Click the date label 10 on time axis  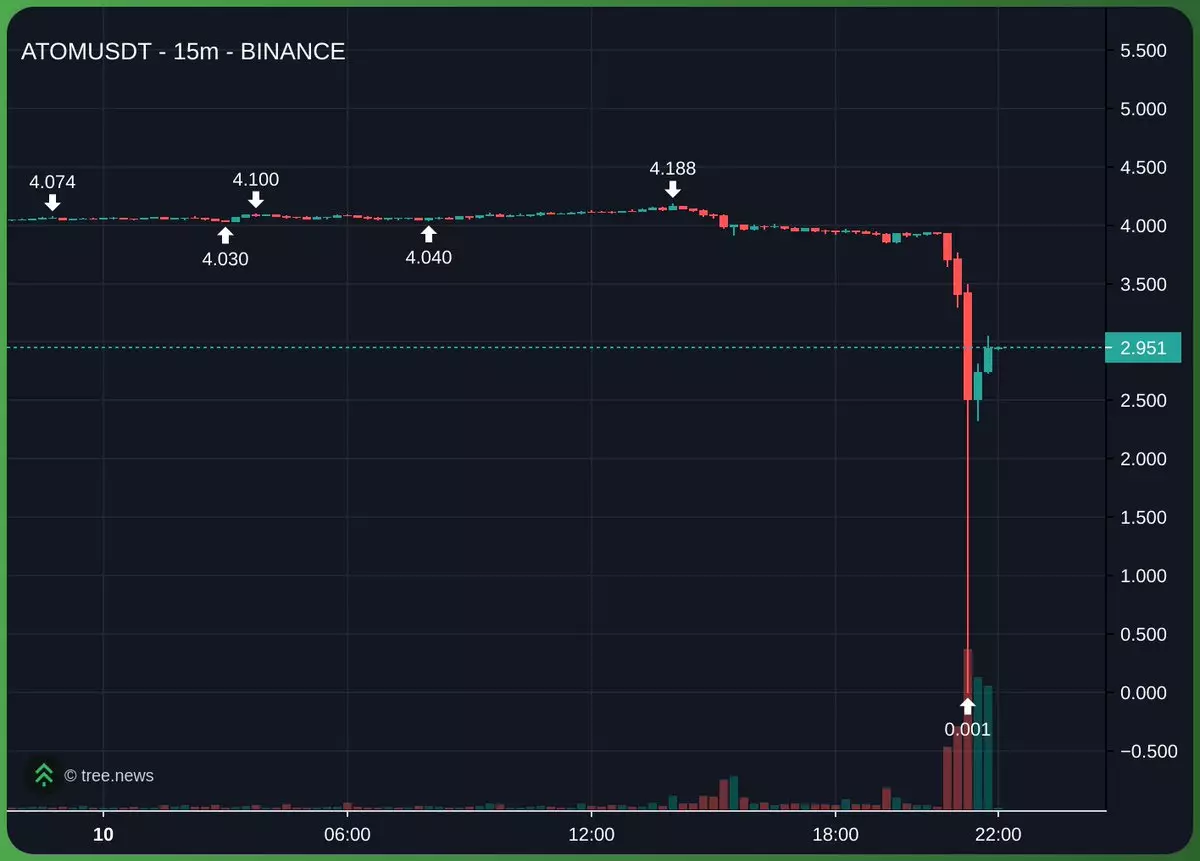(102, 834)
